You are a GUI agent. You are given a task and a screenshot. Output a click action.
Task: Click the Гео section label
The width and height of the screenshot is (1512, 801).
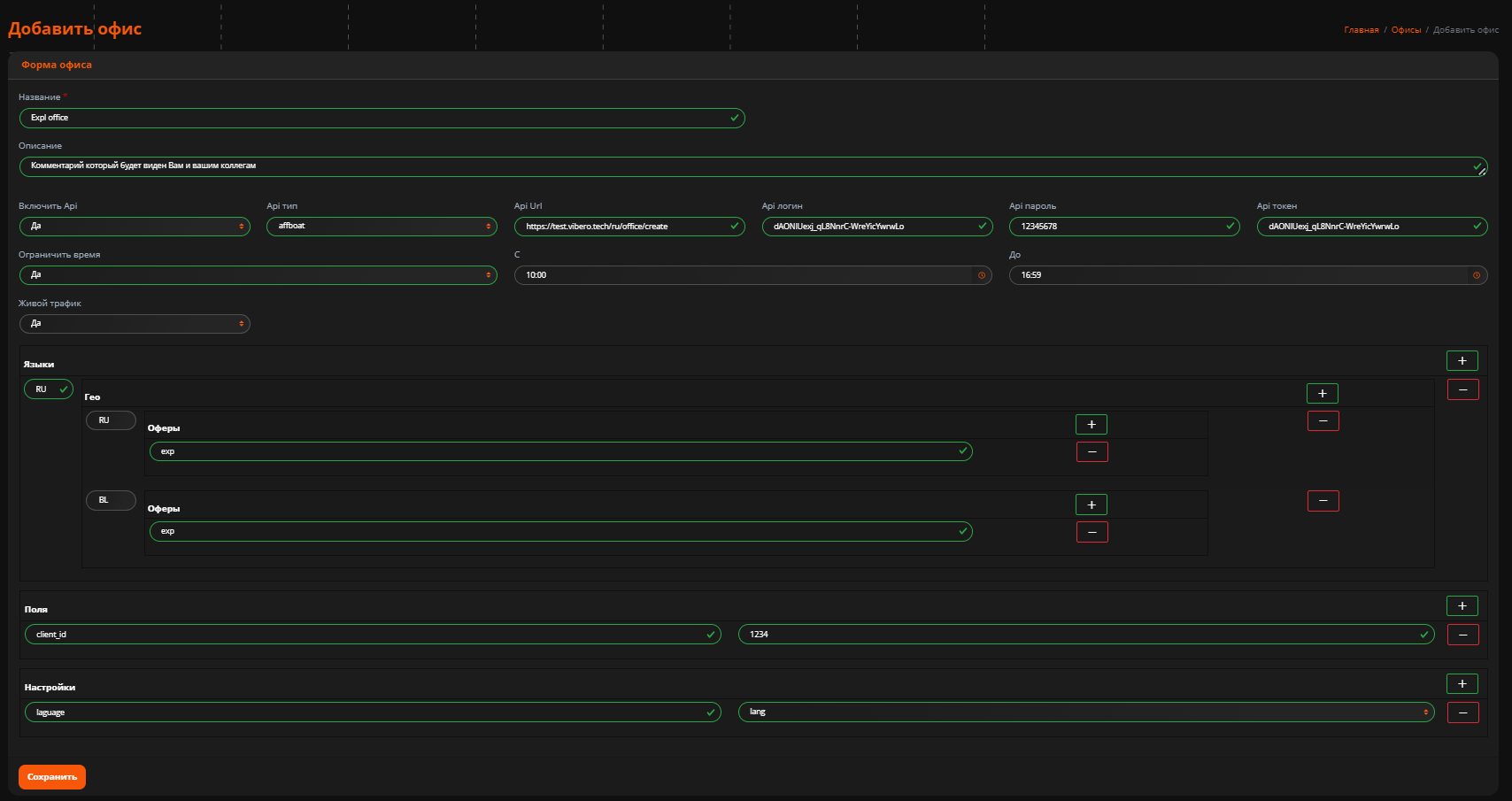[x=93, y=397]
